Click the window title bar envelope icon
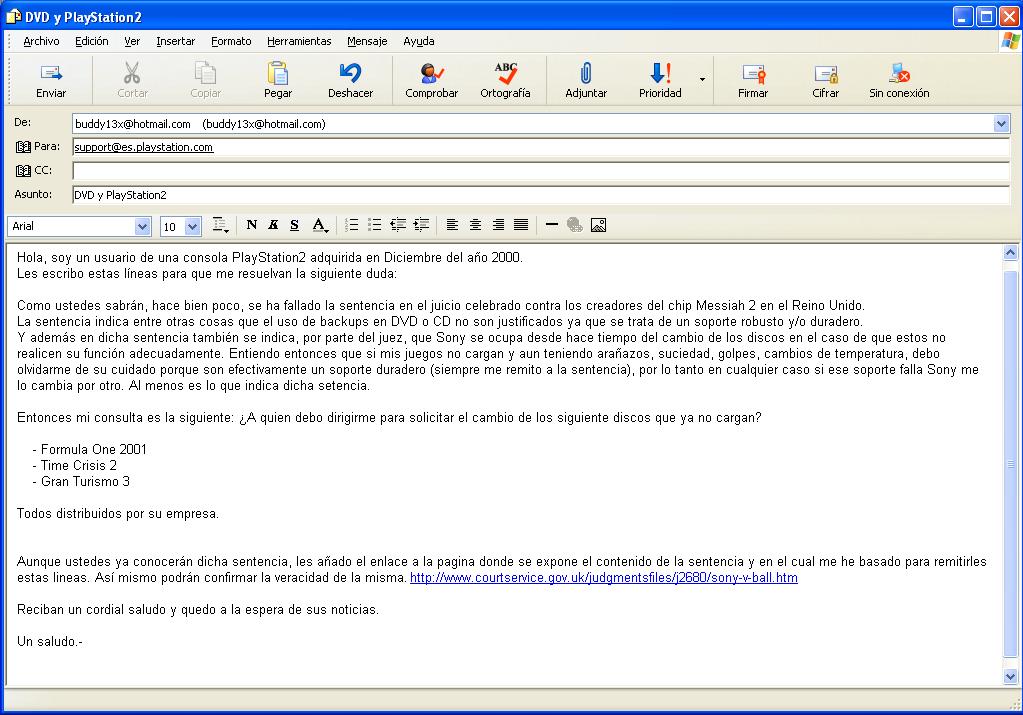 (13, 16)
